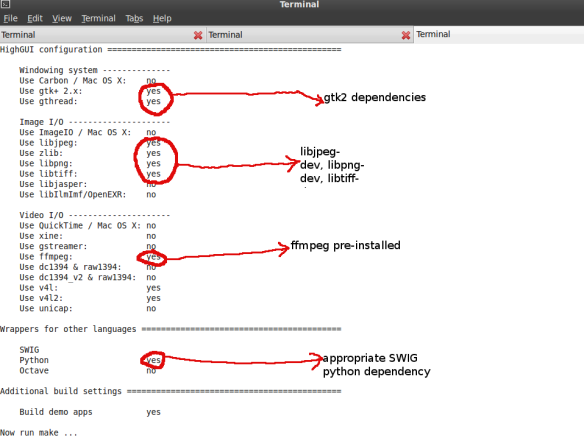Click the 'Python' wrapper line

[90, 360]
